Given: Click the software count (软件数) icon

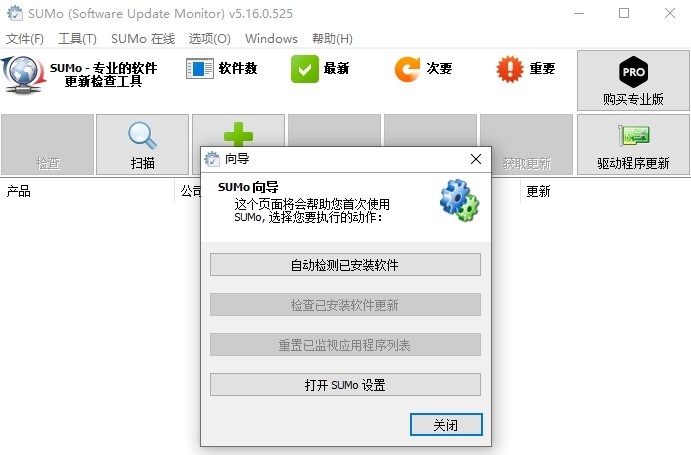Looking at the screenshot, I should [200, 69].
